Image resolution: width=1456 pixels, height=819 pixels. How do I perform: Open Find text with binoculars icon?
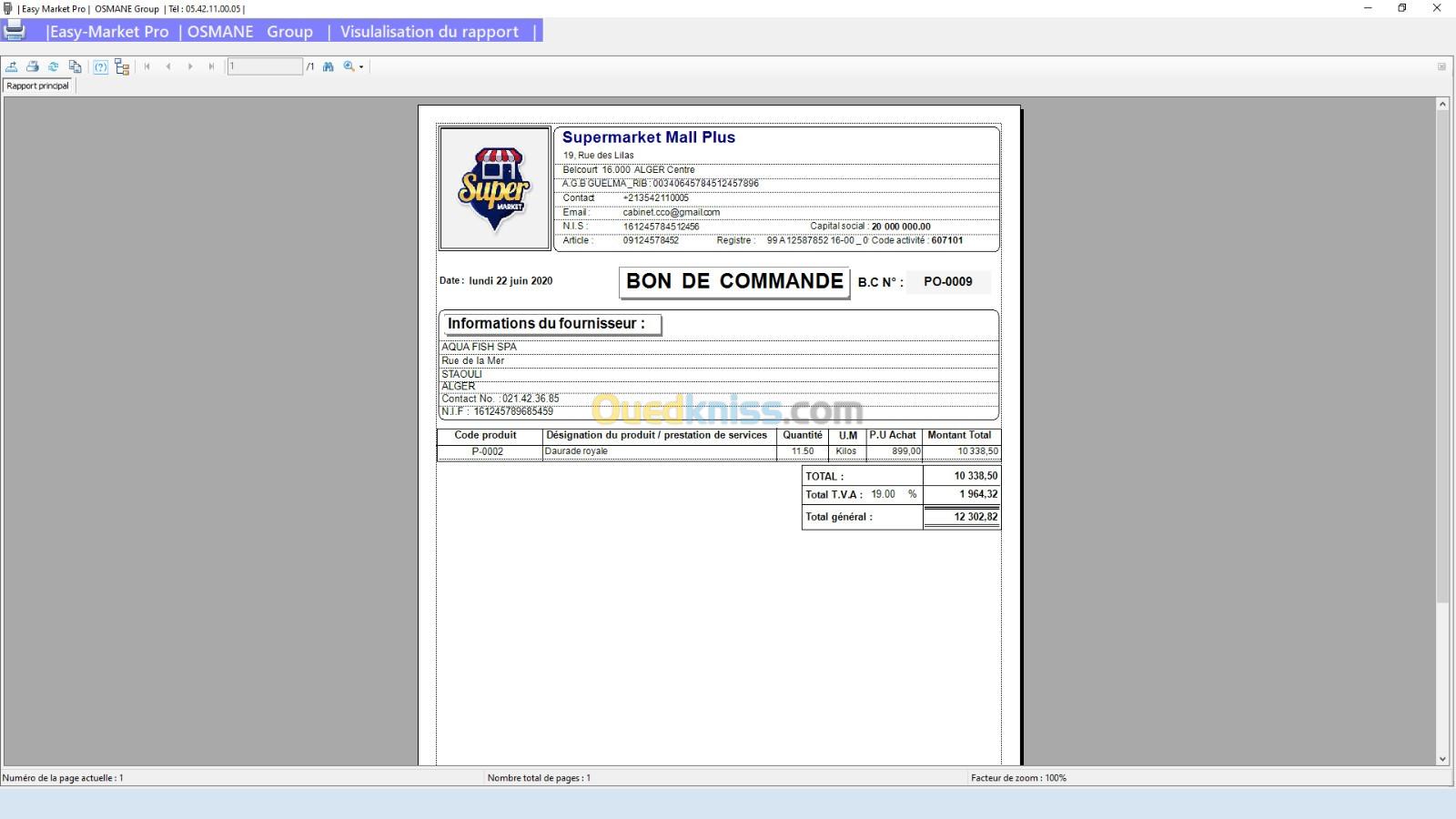329,66
